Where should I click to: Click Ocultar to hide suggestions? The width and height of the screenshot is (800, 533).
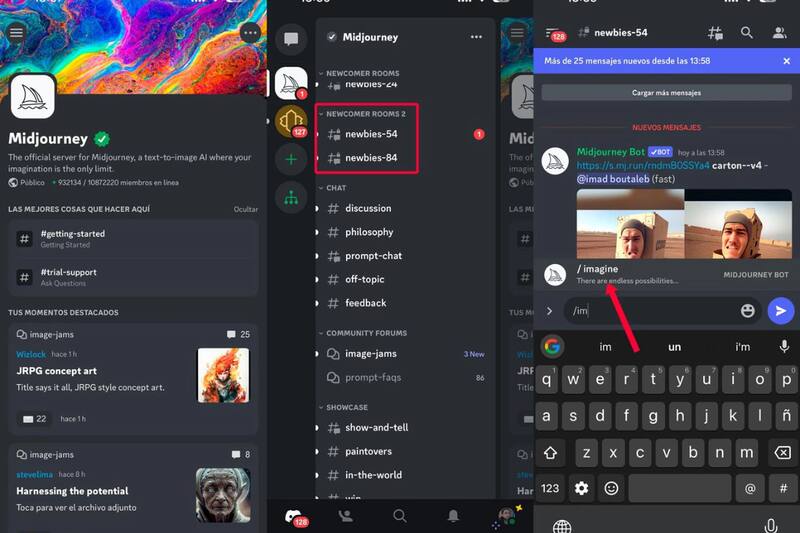(245, 209)
